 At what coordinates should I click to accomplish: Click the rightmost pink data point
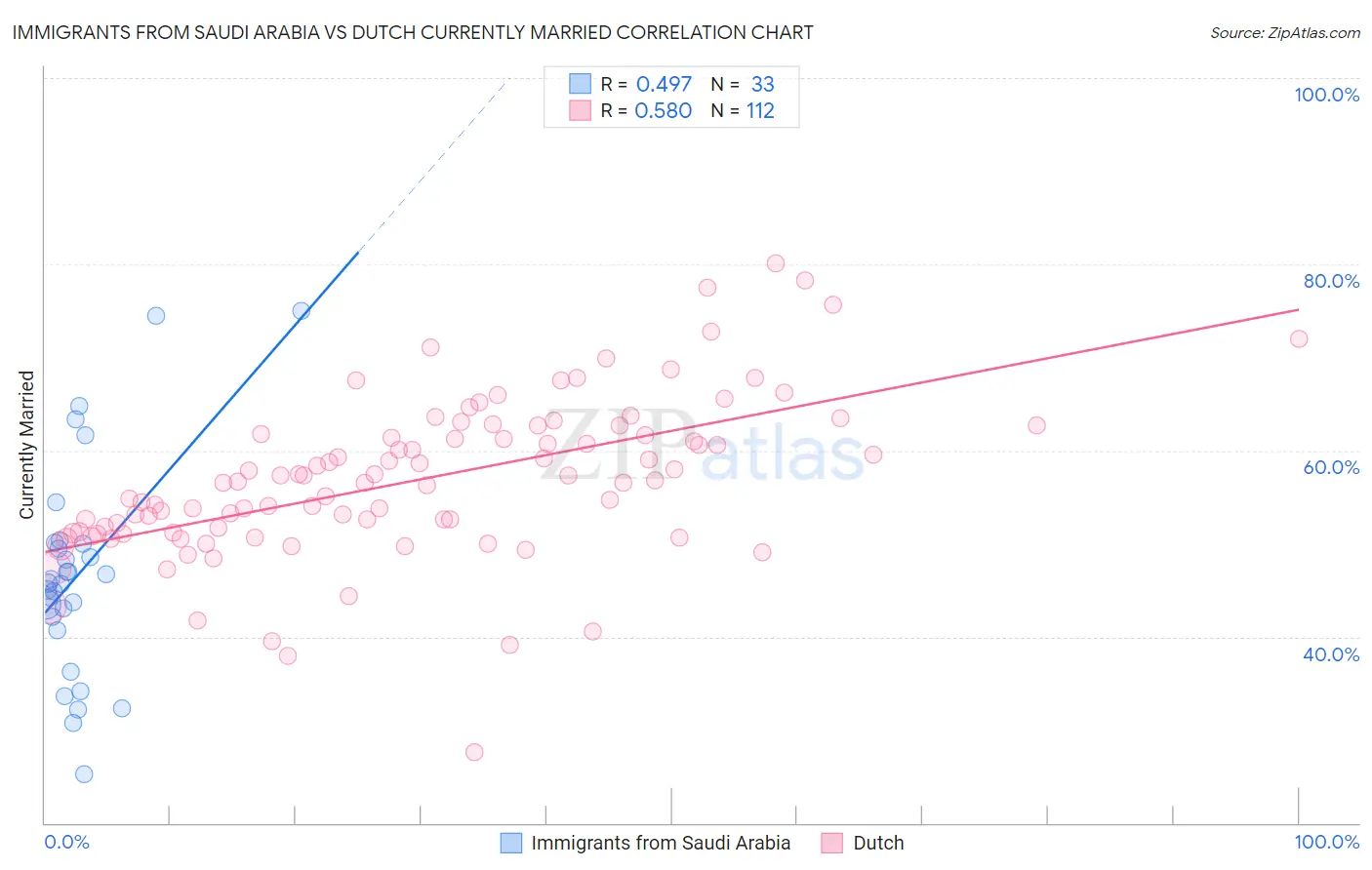point(1299,338)
